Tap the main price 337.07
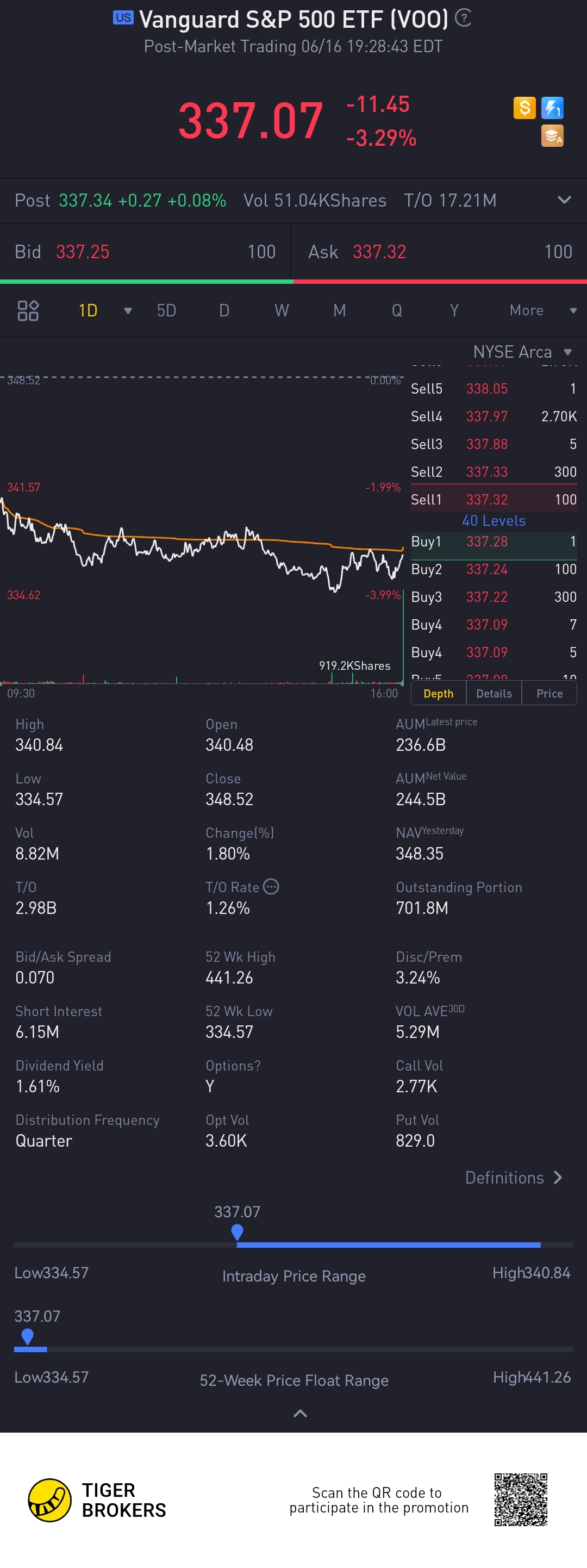 point(251,121)
